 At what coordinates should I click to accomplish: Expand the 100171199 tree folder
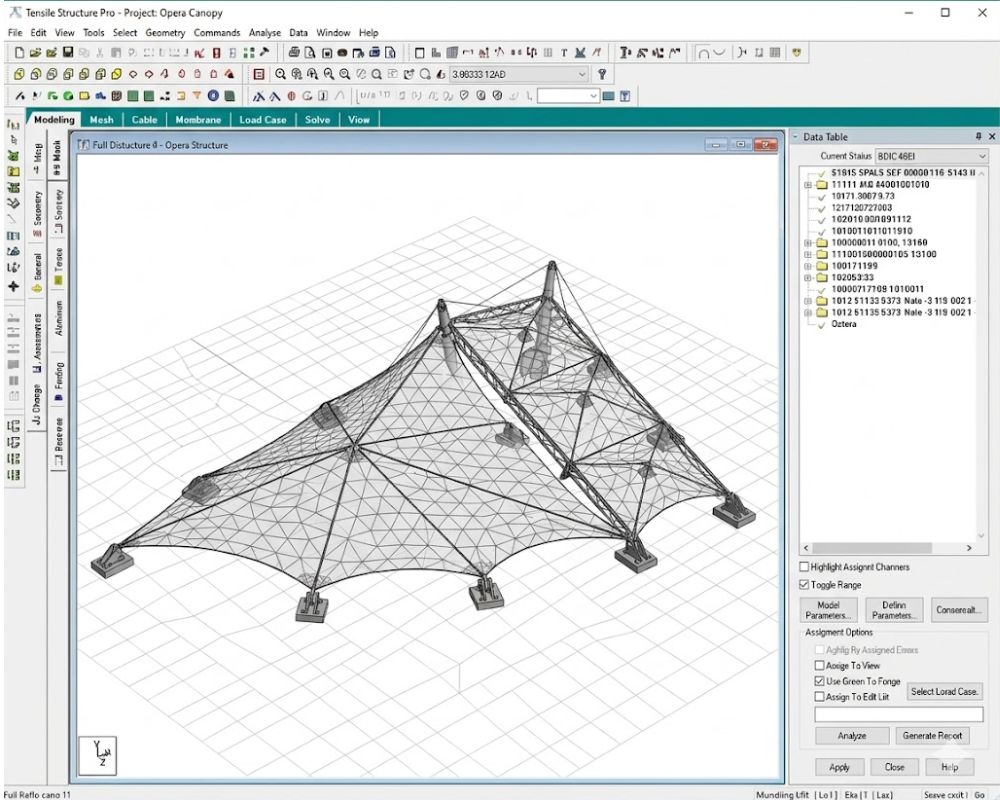tap(808, 266)
